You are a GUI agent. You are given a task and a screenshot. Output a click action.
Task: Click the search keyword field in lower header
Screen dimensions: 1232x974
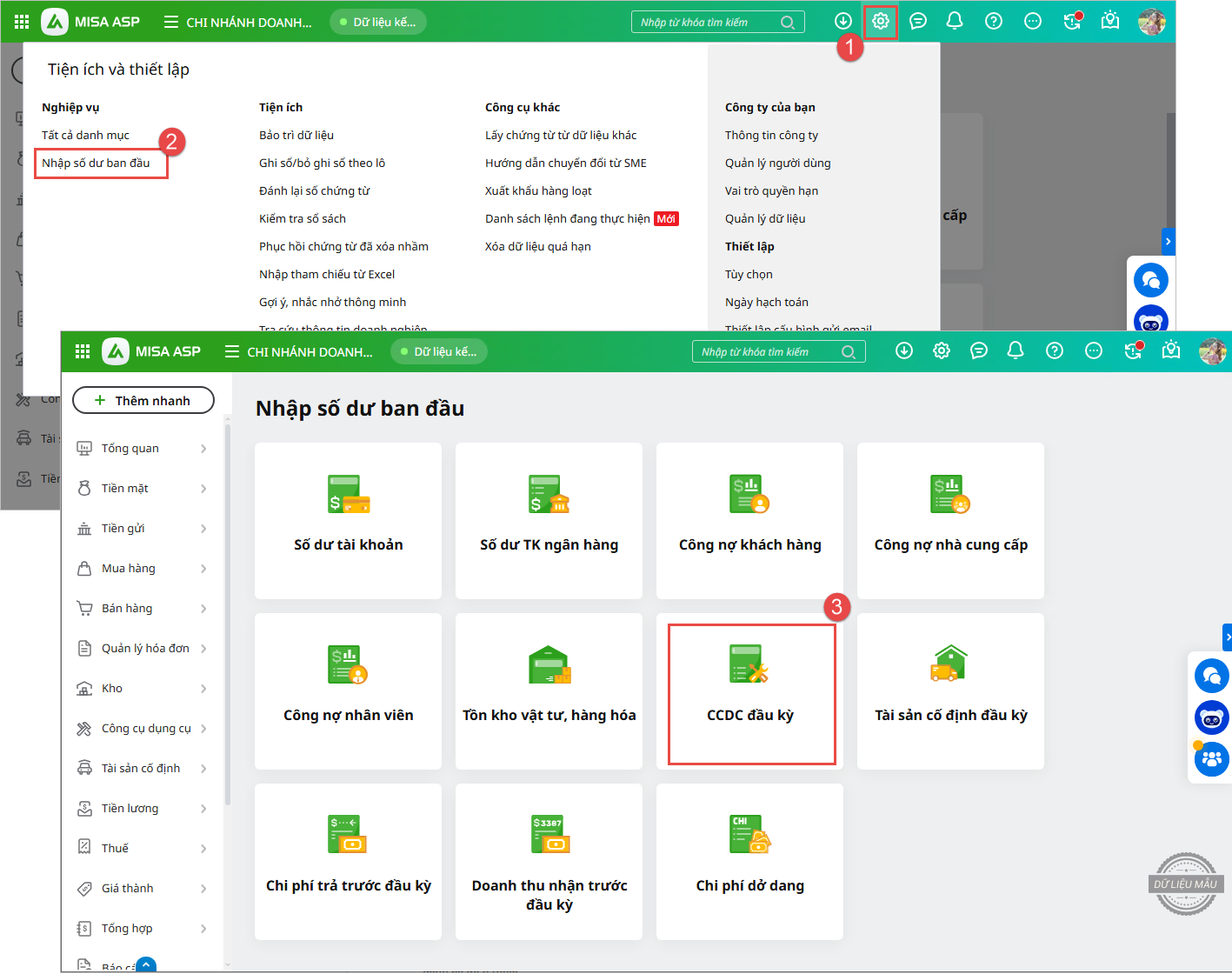[765, 352]
